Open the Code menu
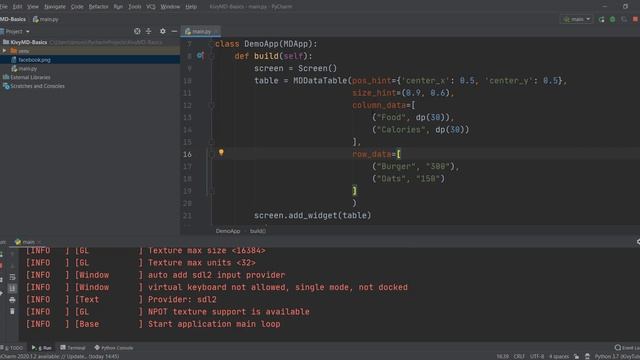This screenshot has width=640, height=360. (77, 7)
